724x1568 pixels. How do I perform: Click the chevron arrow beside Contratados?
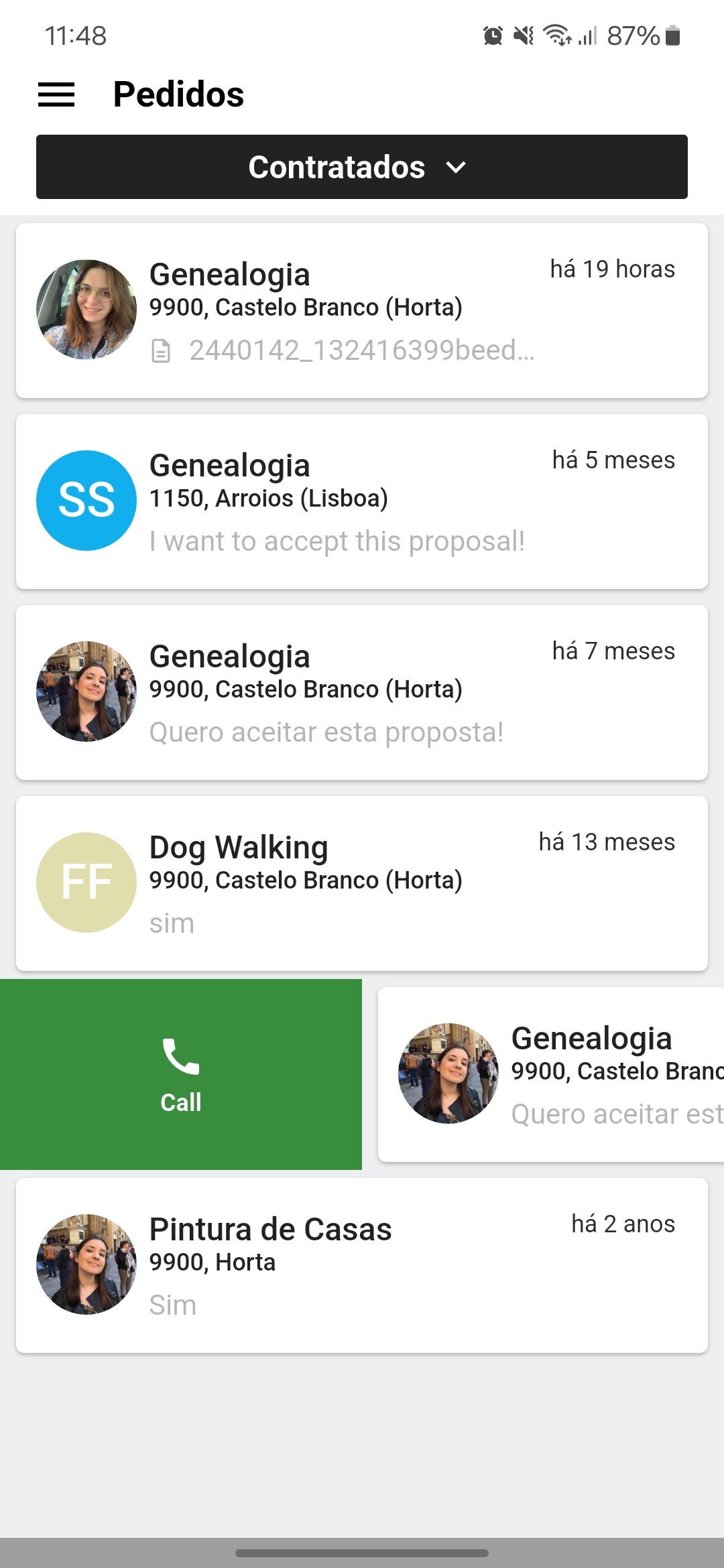coord(456,168)
